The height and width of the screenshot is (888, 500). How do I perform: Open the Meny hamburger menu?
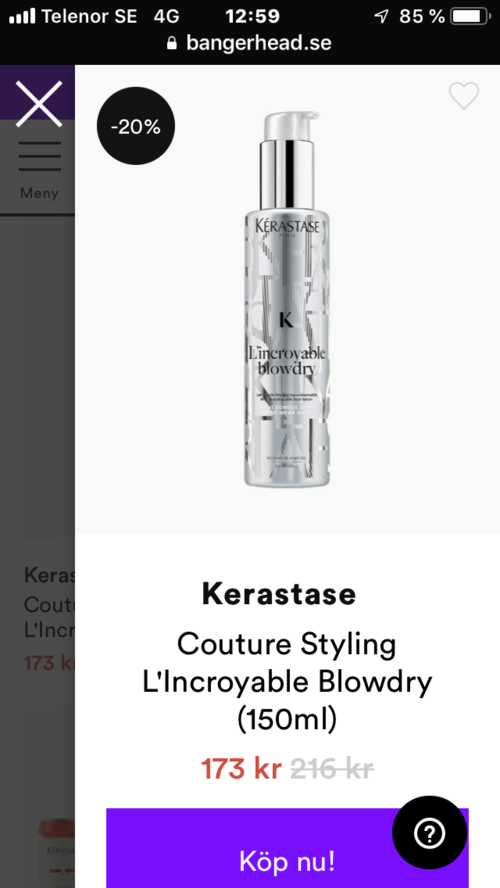[39, 170]
